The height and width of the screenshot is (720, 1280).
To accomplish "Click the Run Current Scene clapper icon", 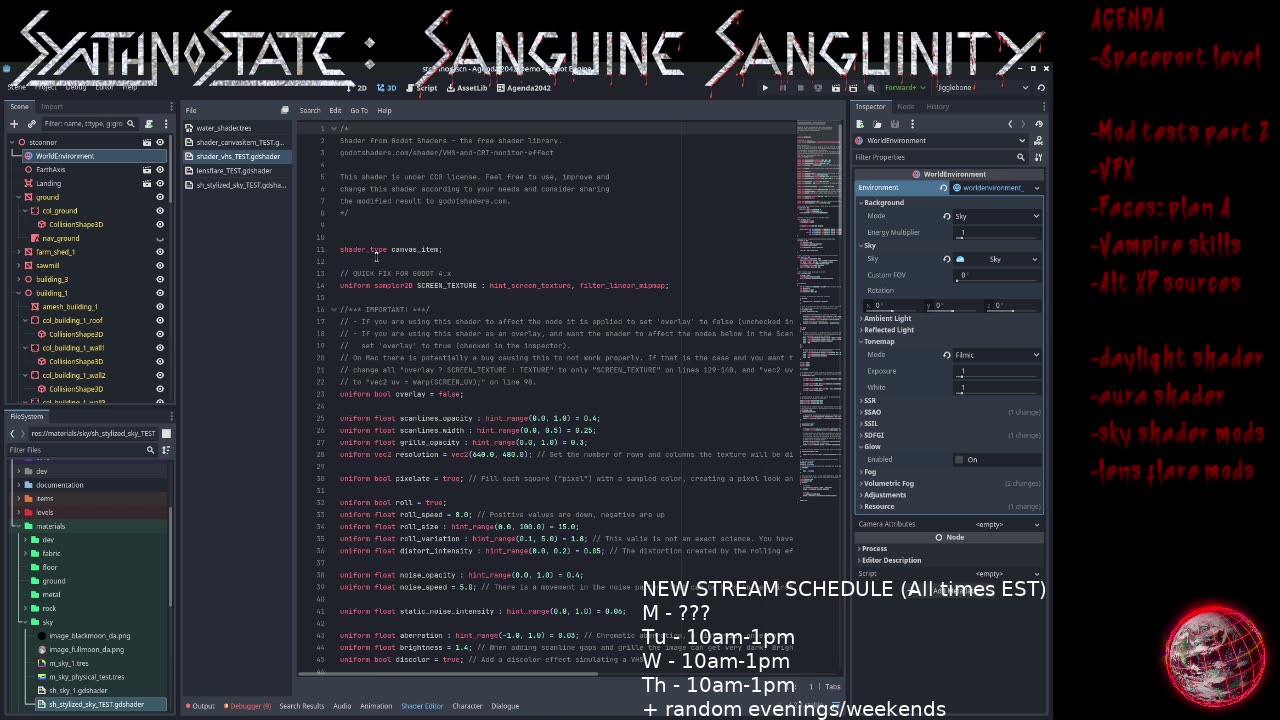I will pos(836,88).
